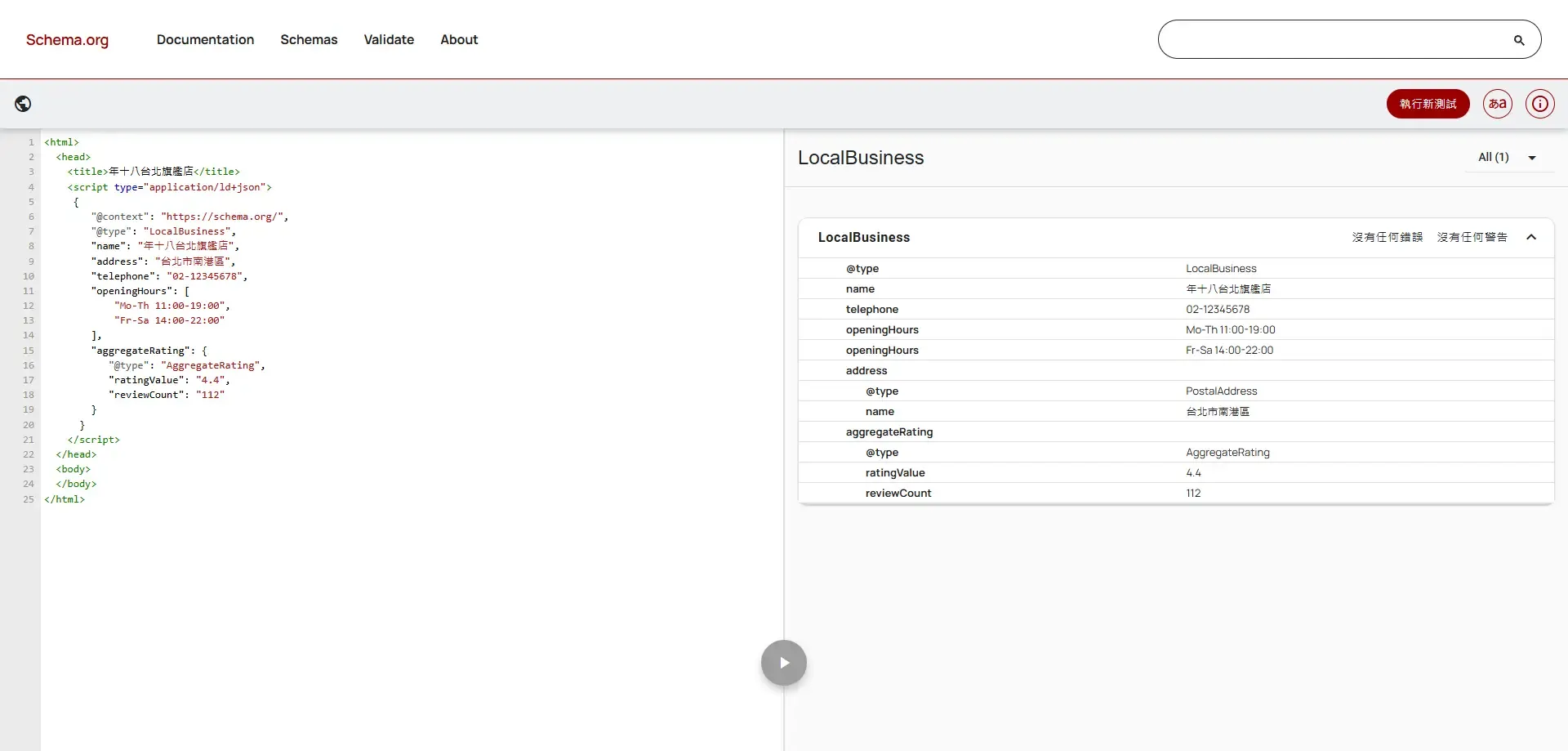Open the Schemas menu item
This screenshot has width=1568, height=751.
tap(309, 39)
